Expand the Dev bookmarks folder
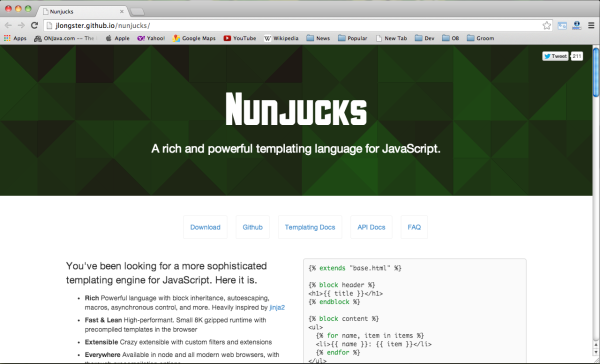 425,38
